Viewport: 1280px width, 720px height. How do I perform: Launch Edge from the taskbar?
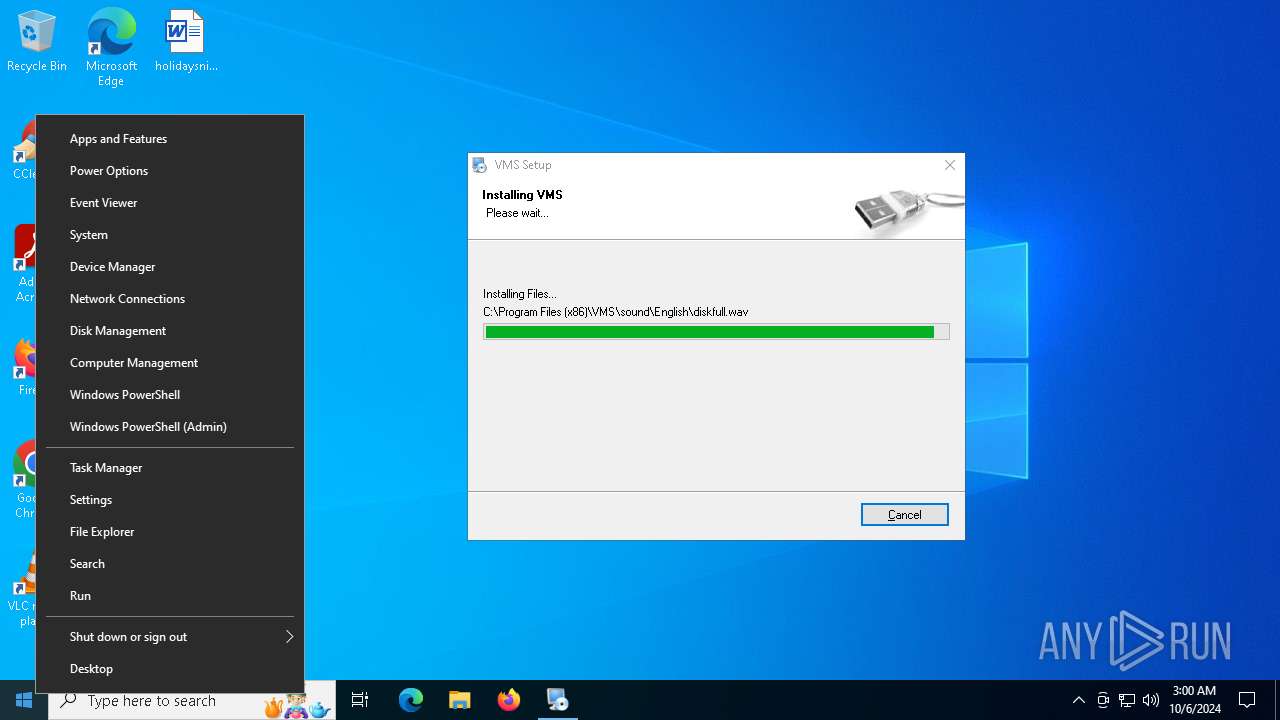pos(411,700)
